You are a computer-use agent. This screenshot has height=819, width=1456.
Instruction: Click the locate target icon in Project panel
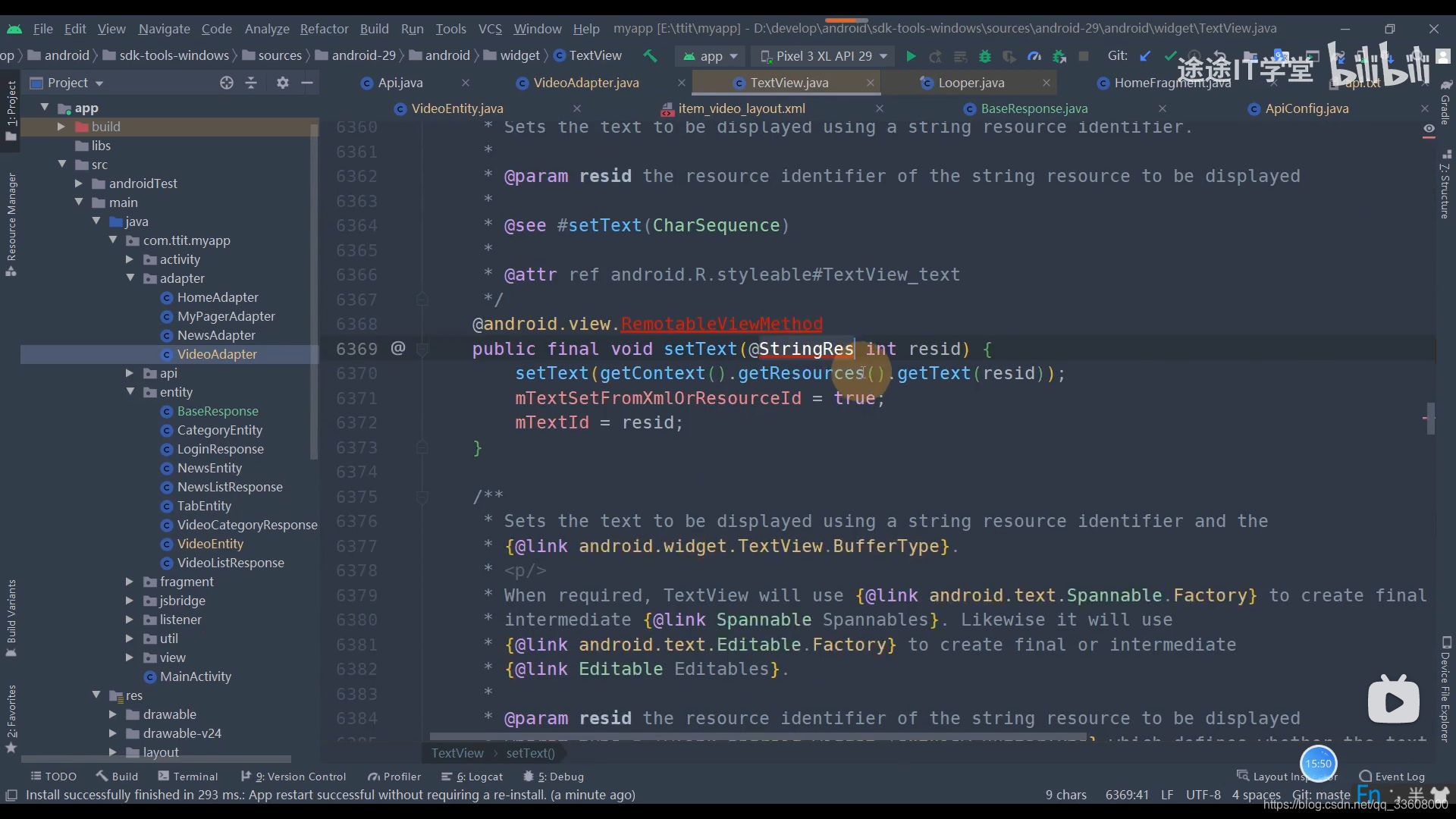click(226, 83)
